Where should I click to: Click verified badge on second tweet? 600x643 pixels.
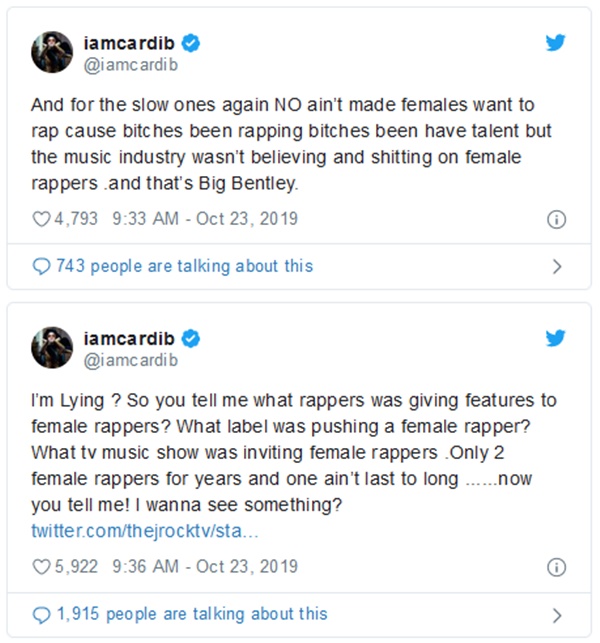[x=190, y=339]
